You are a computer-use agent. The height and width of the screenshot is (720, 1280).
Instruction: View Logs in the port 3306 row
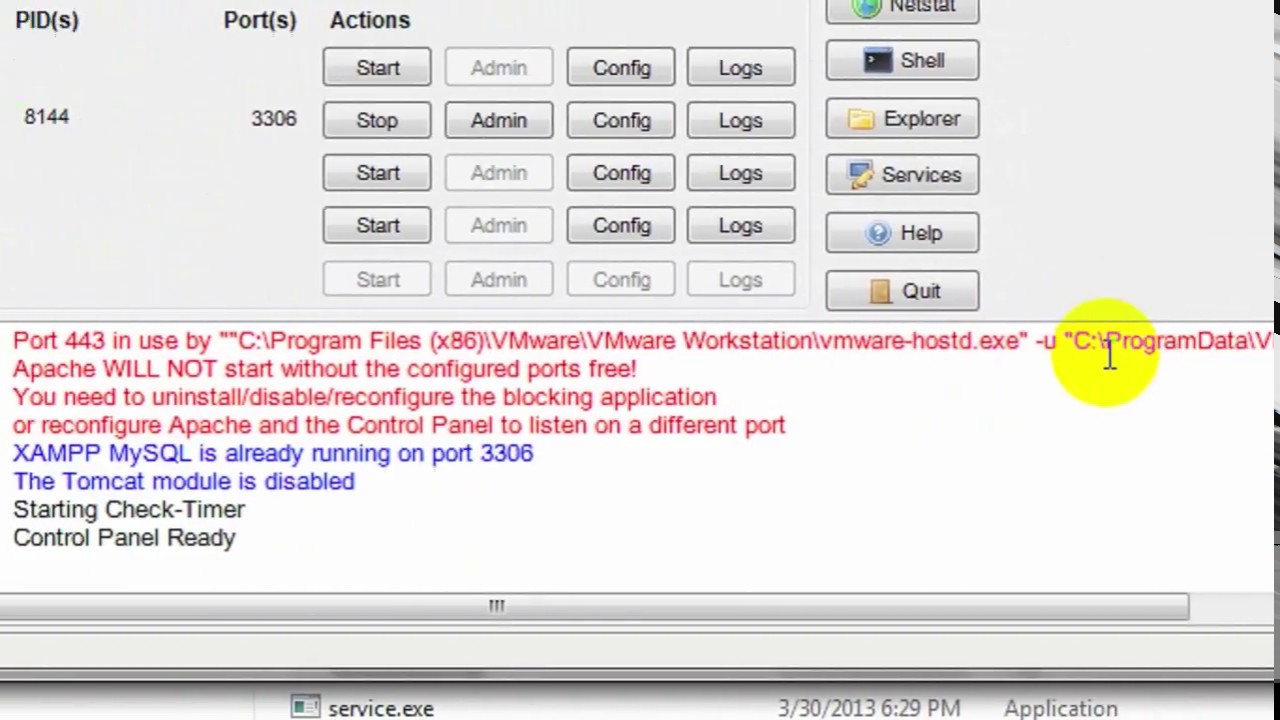[740, 120]
